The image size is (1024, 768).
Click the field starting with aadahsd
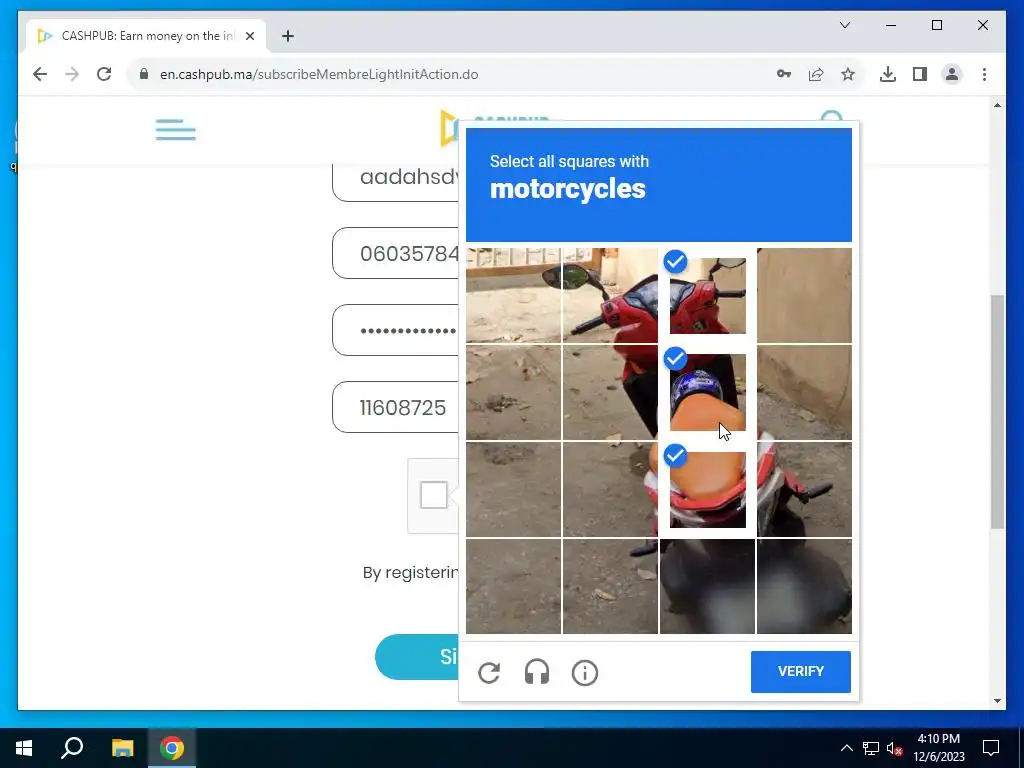396,182
